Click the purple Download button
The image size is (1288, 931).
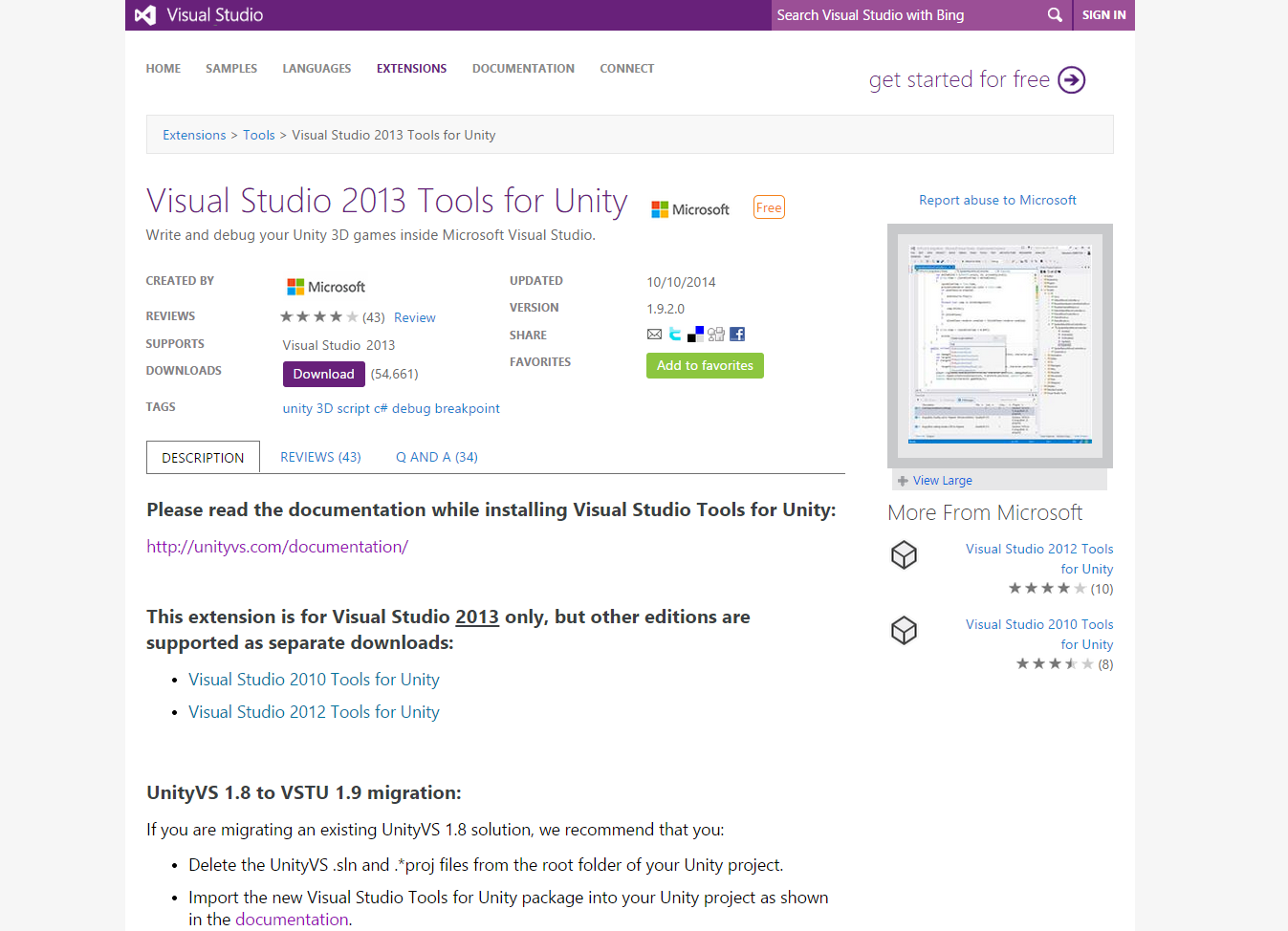click(323, 374)
